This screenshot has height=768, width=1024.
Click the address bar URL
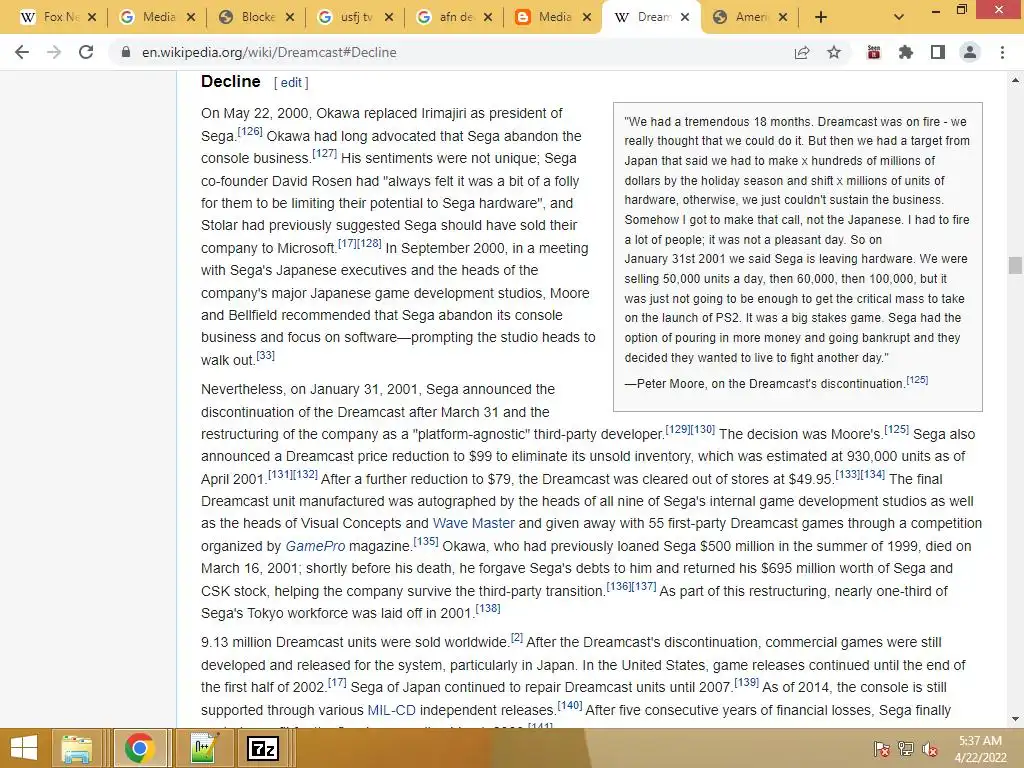click(269, 52)
